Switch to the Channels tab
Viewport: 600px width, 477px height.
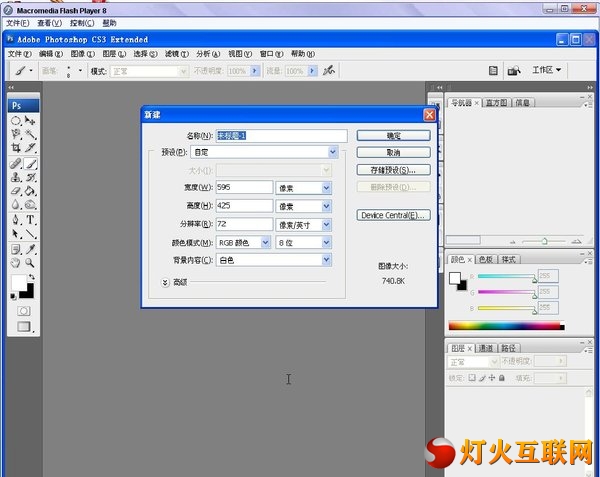(x=486, y=348)
